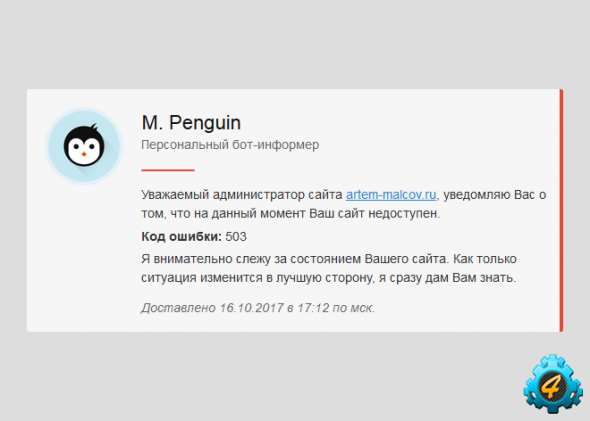Click the Я внимательно слежу paragraph
The image size is (590, 421).
click(329, 268)
